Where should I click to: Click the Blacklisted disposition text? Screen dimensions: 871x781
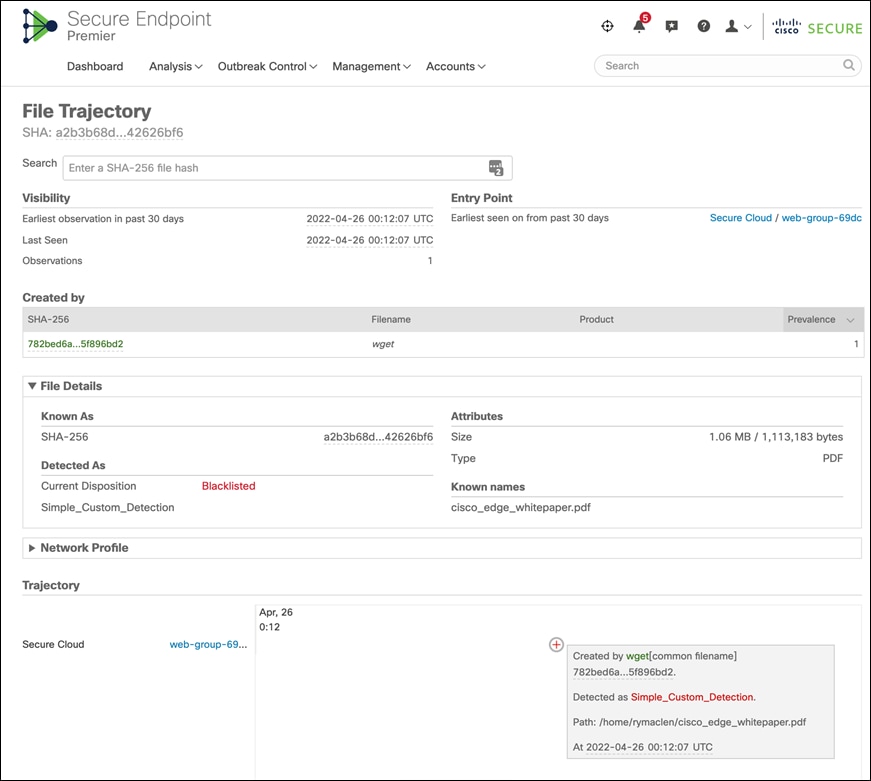228,486
